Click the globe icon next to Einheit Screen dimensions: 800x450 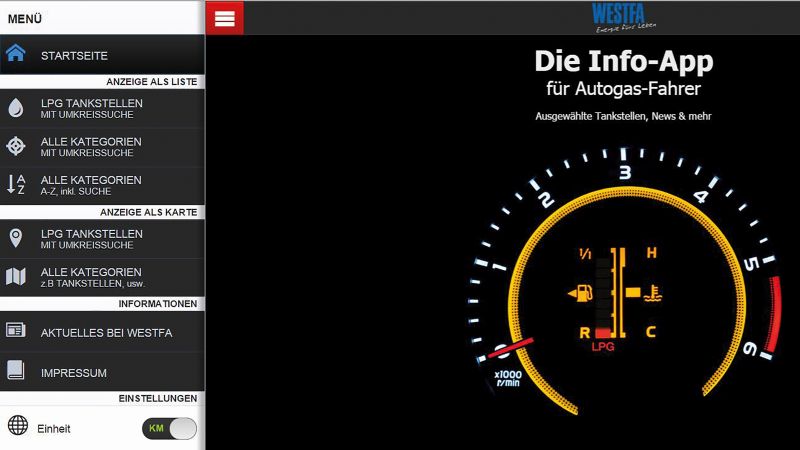18,425
